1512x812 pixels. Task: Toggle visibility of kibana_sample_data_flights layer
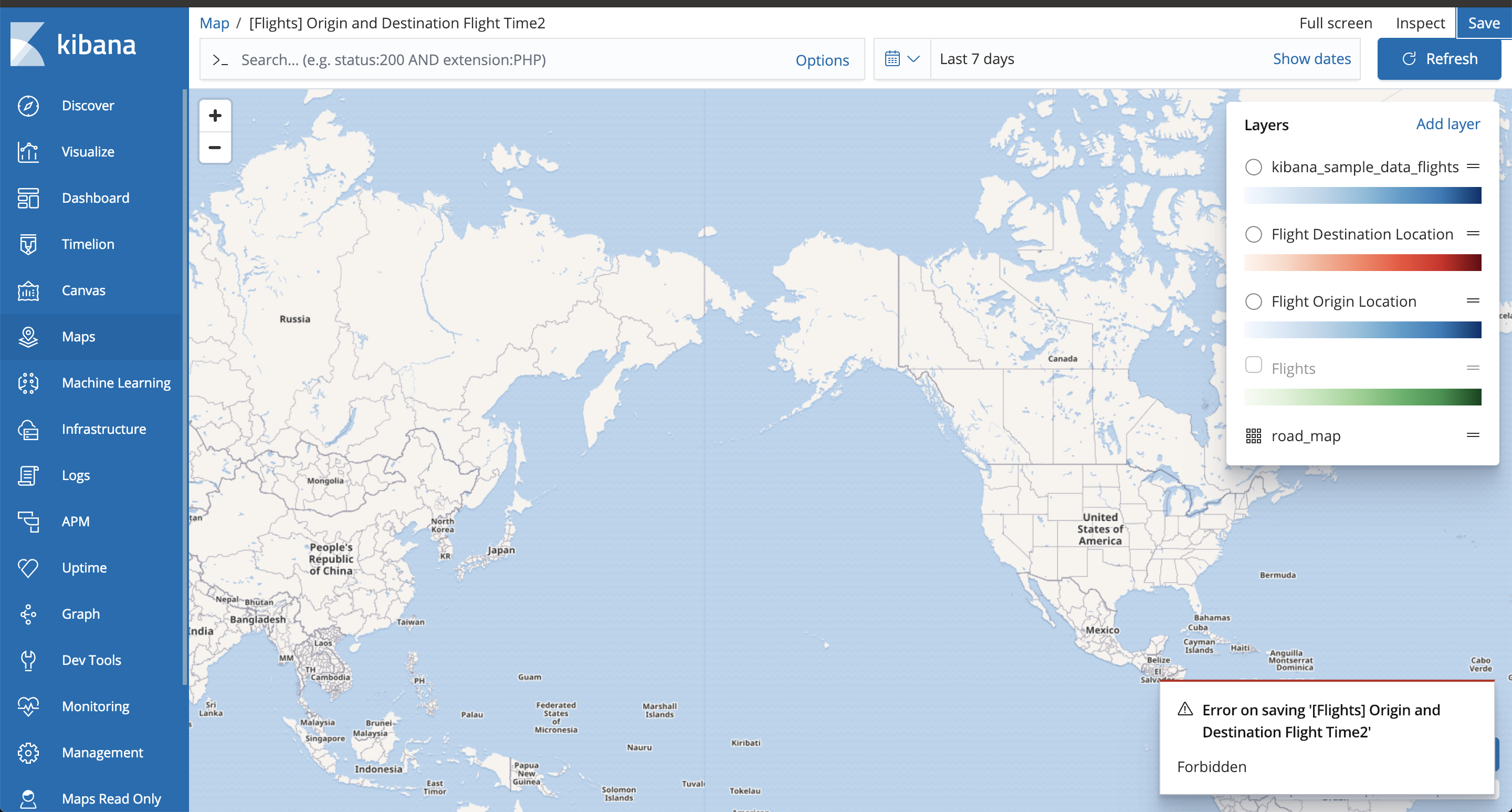(1253, 168)
